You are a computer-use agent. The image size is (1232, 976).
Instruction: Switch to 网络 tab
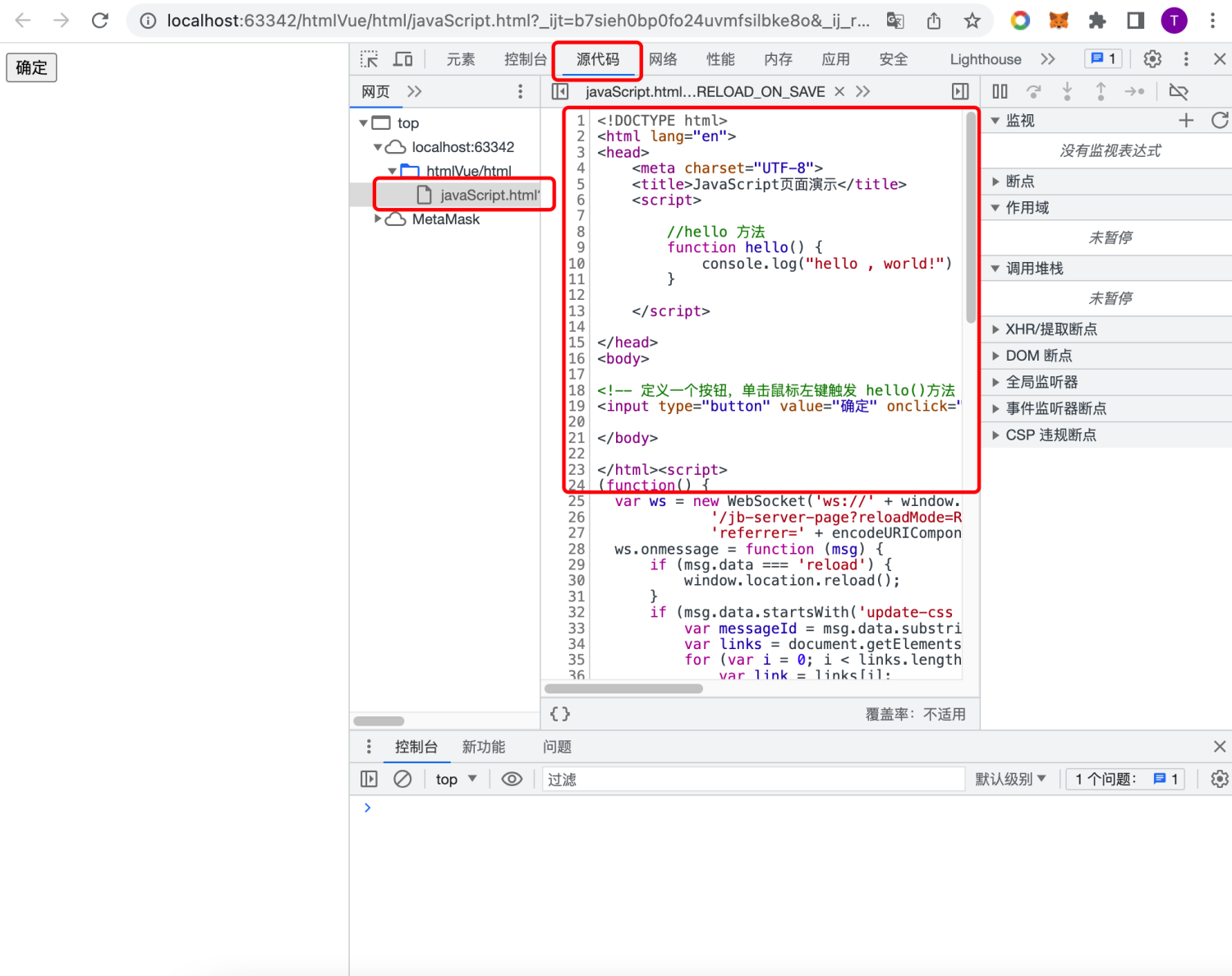coord(663,59)
